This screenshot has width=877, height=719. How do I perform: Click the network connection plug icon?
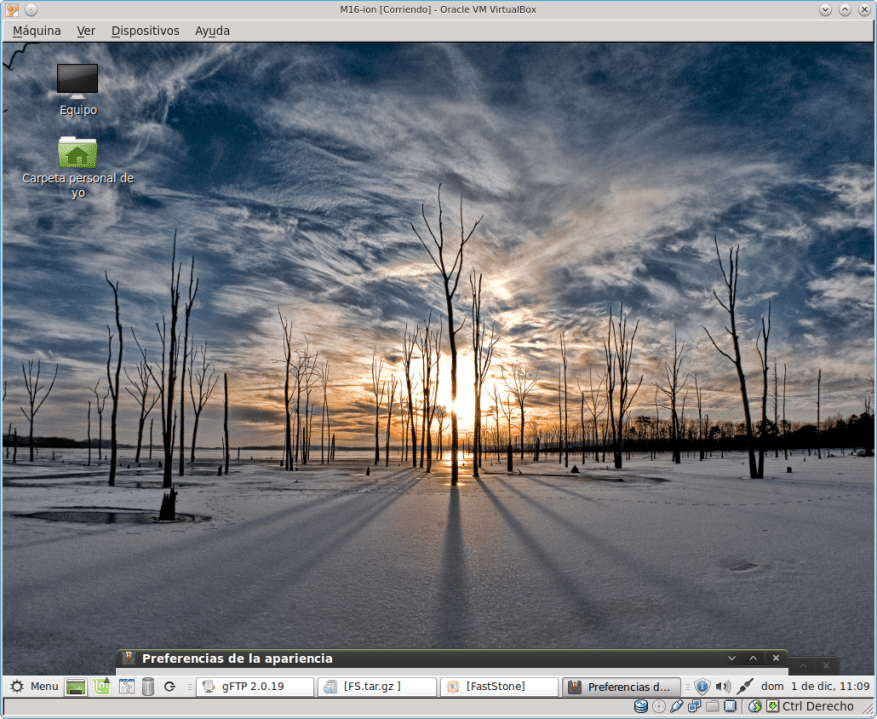pyautogui.click(x=745, y=687)
